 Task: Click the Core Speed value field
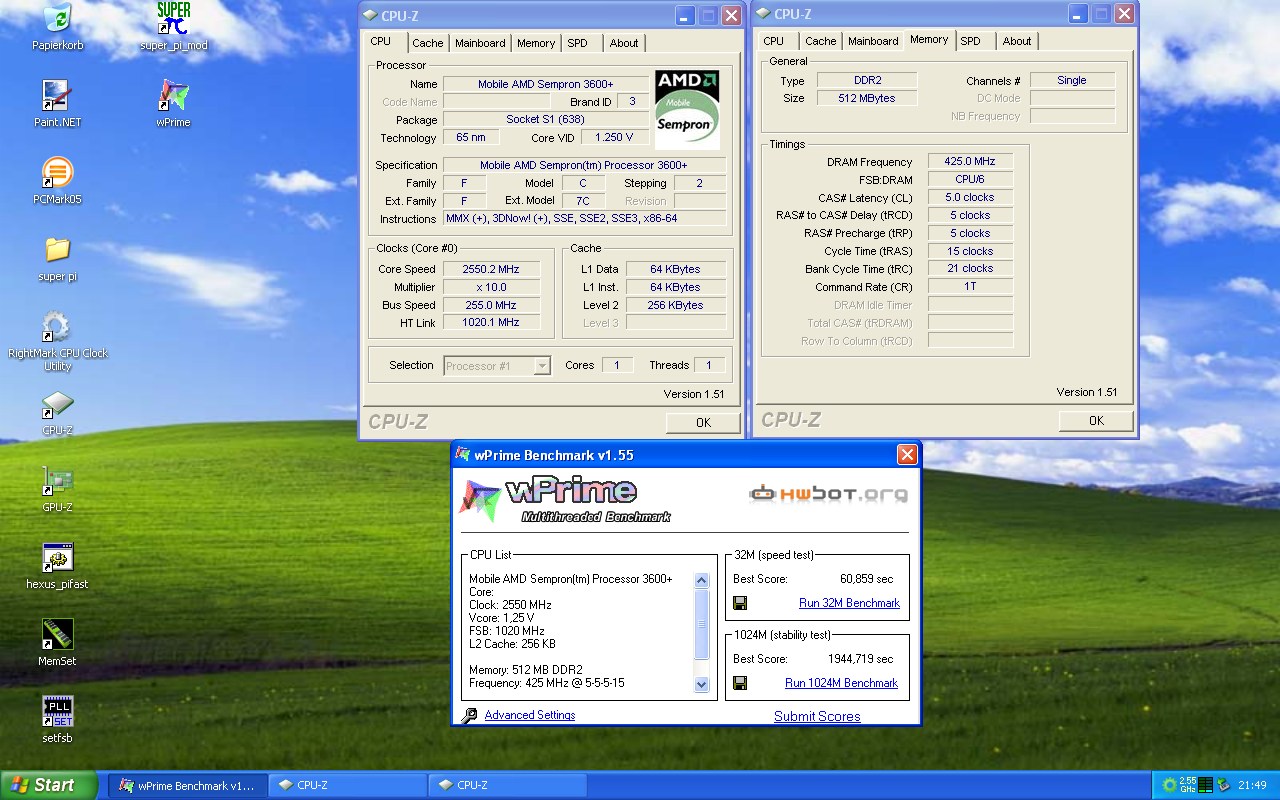491,269
